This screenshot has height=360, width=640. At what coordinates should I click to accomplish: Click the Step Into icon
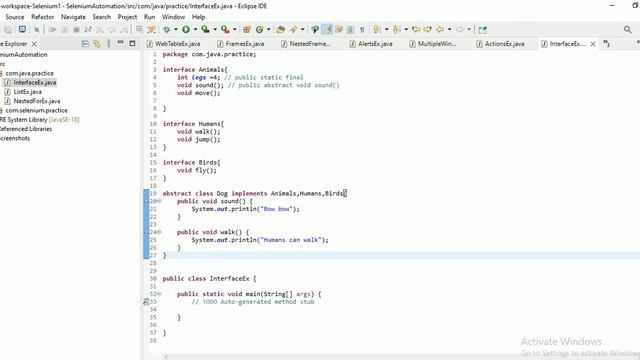point(100,29)
